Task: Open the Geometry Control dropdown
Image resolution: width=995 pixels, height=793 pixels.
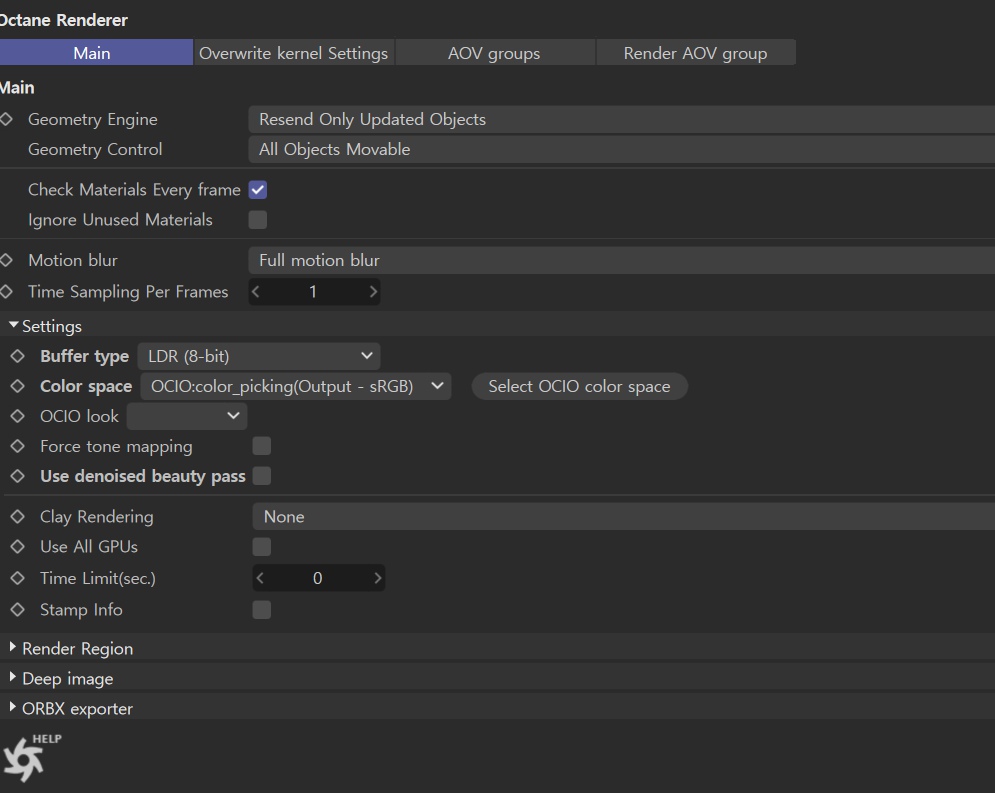Action: (621, 149)
